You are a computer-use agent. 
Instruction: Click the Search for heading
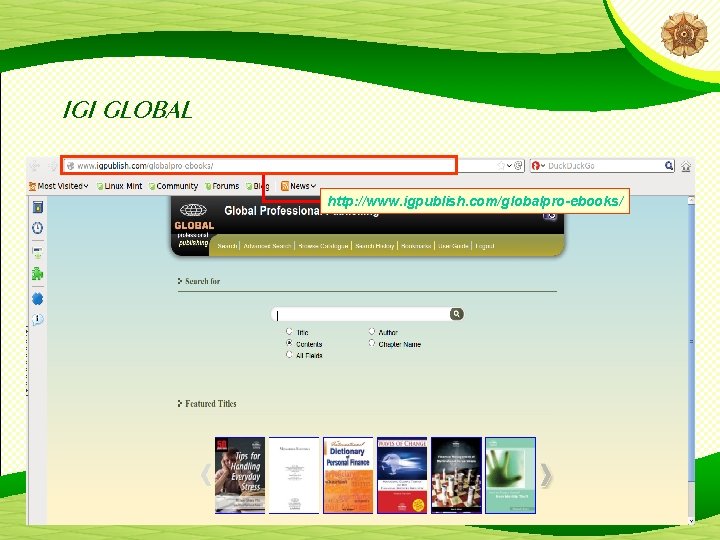[x=202, y=281]
